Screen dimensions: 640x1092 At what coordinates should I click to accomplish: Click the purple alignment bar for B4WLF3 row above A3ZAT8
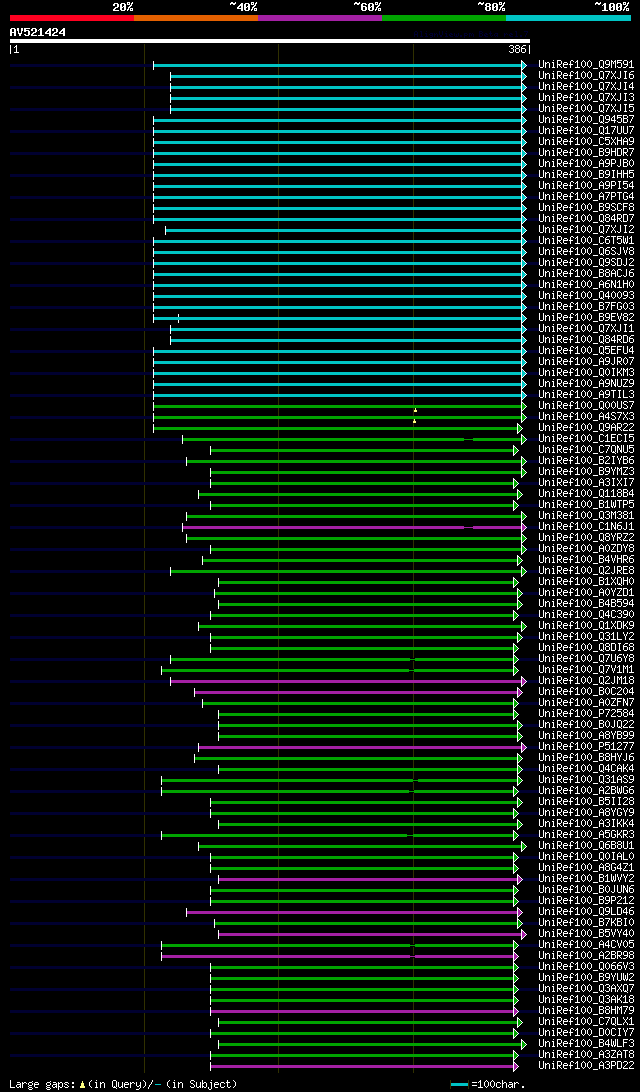coord(373,1044)
